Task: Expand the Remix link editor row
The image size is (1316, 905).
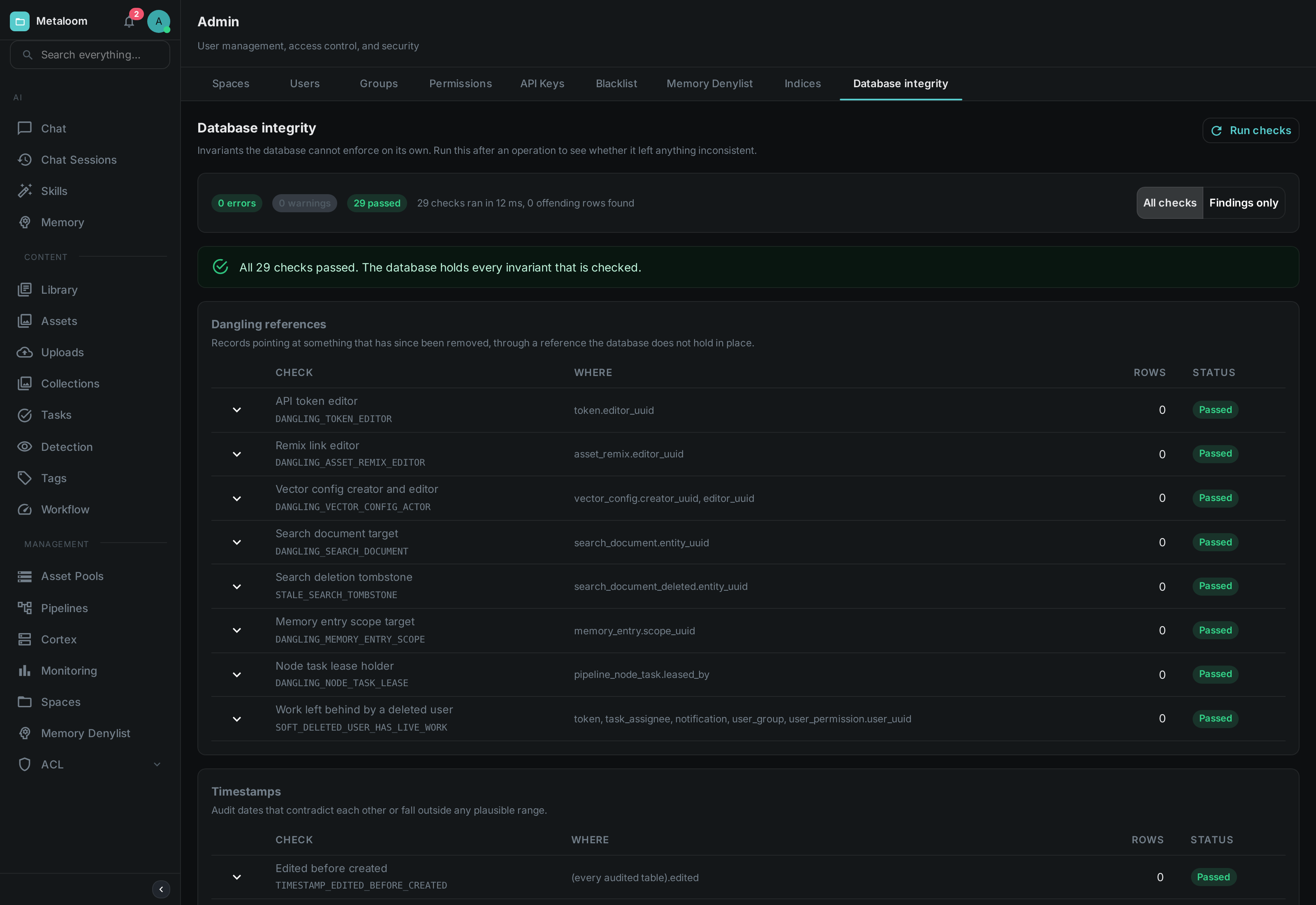Action: tap(237, 454)
